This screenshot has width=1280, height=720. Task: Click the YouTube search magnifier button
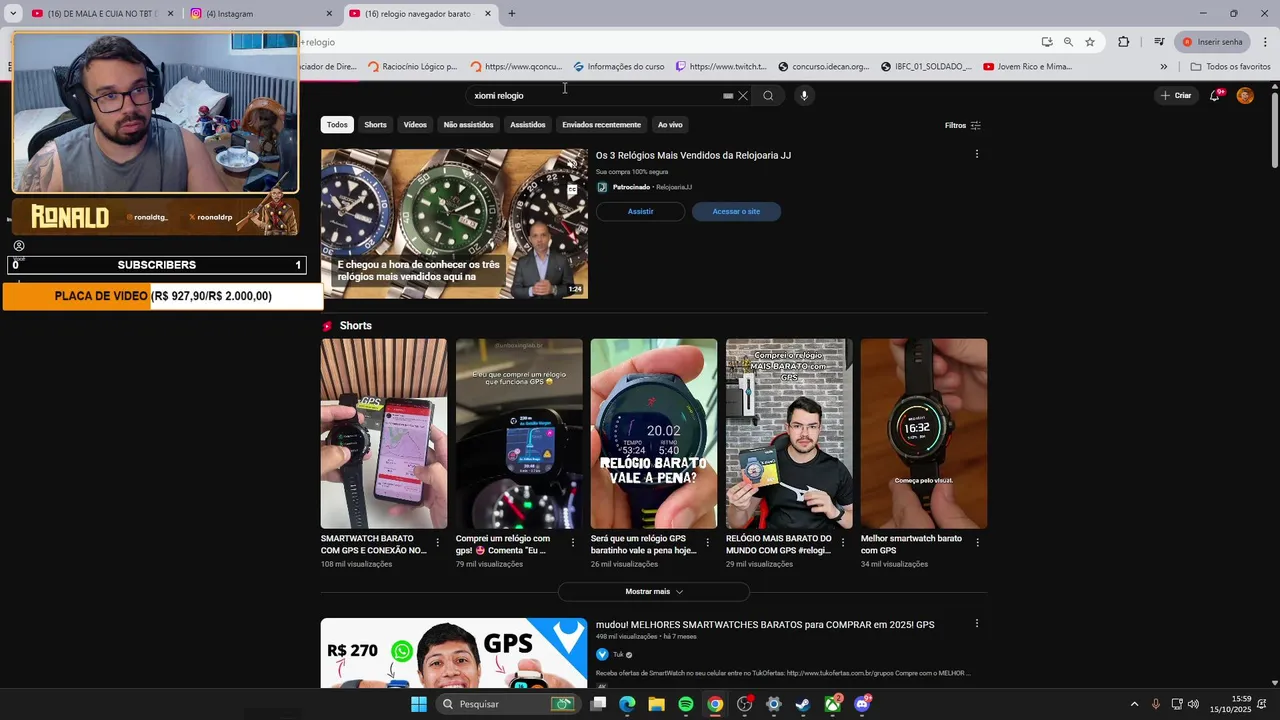[x=768, y=96]
